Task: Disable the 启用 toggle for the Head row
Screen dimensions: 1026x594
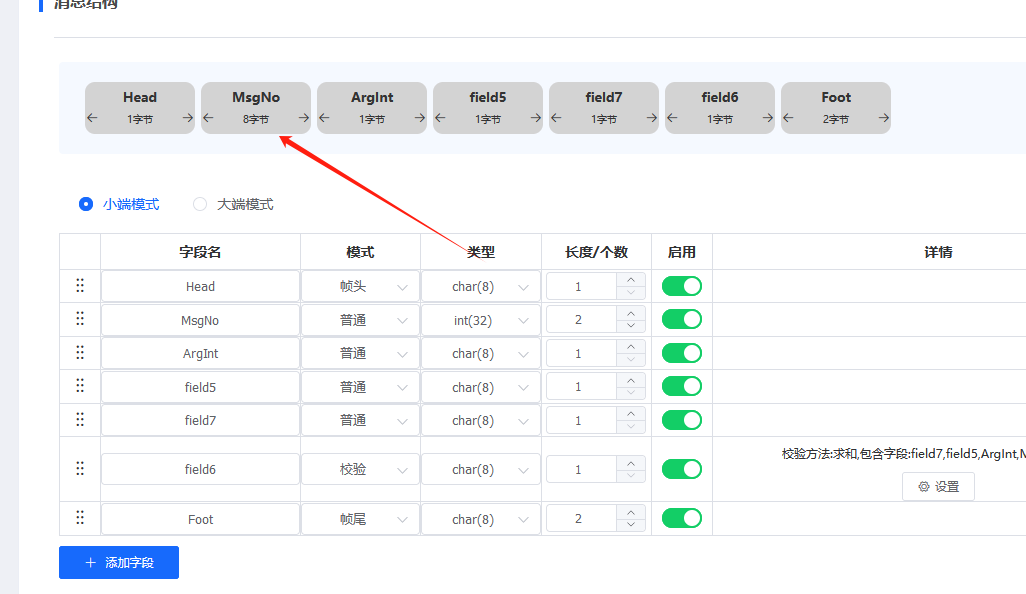Action: click(681, 285)
